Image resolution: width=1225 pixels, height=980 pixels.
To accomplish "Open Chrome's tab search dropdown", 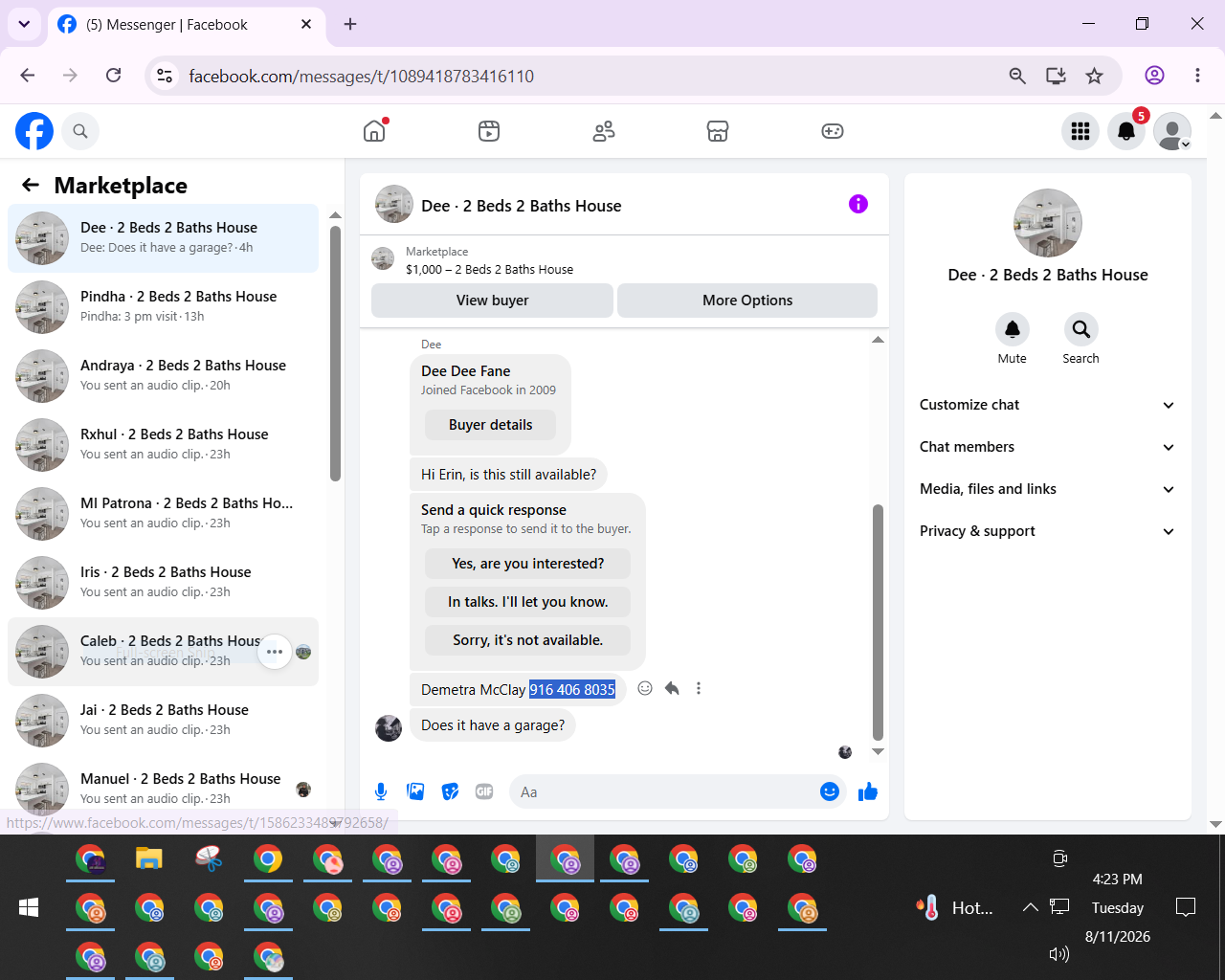I will pyautogui.click(x=24, y=24).
